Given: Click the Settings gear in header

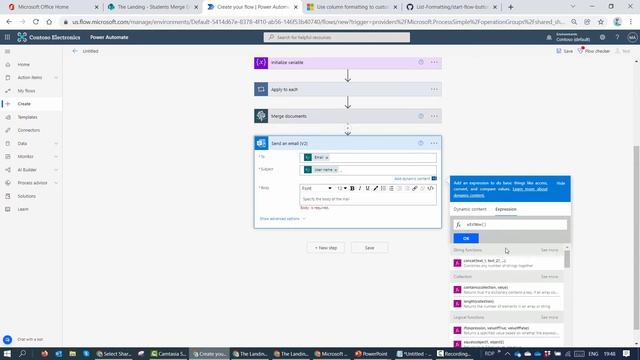Looking at the screenshot, I should [602, 37].
